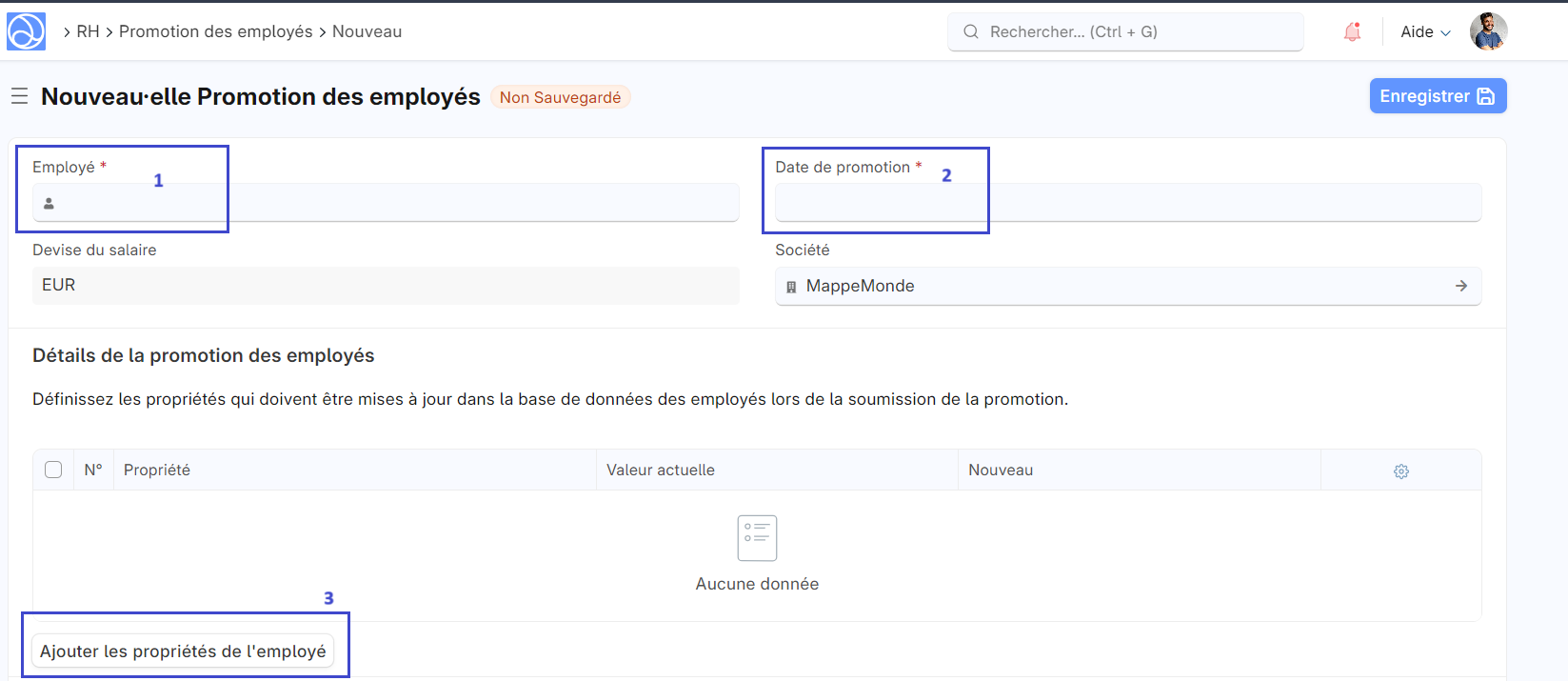Open the notifications bell icon
The image size is (1568, 681).
[x=1352, y=31]
